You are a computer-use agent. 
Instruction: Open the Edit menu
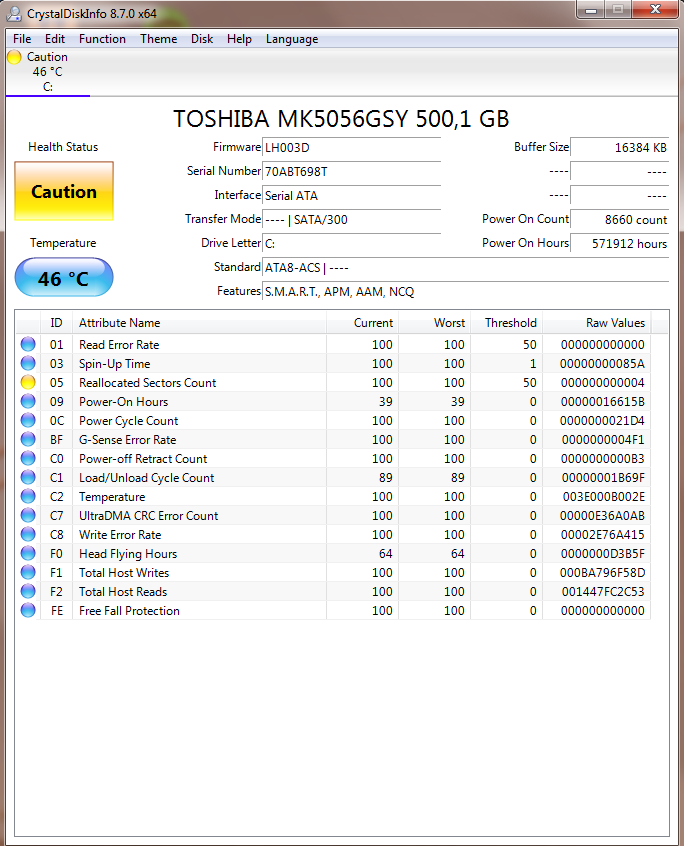55,39
